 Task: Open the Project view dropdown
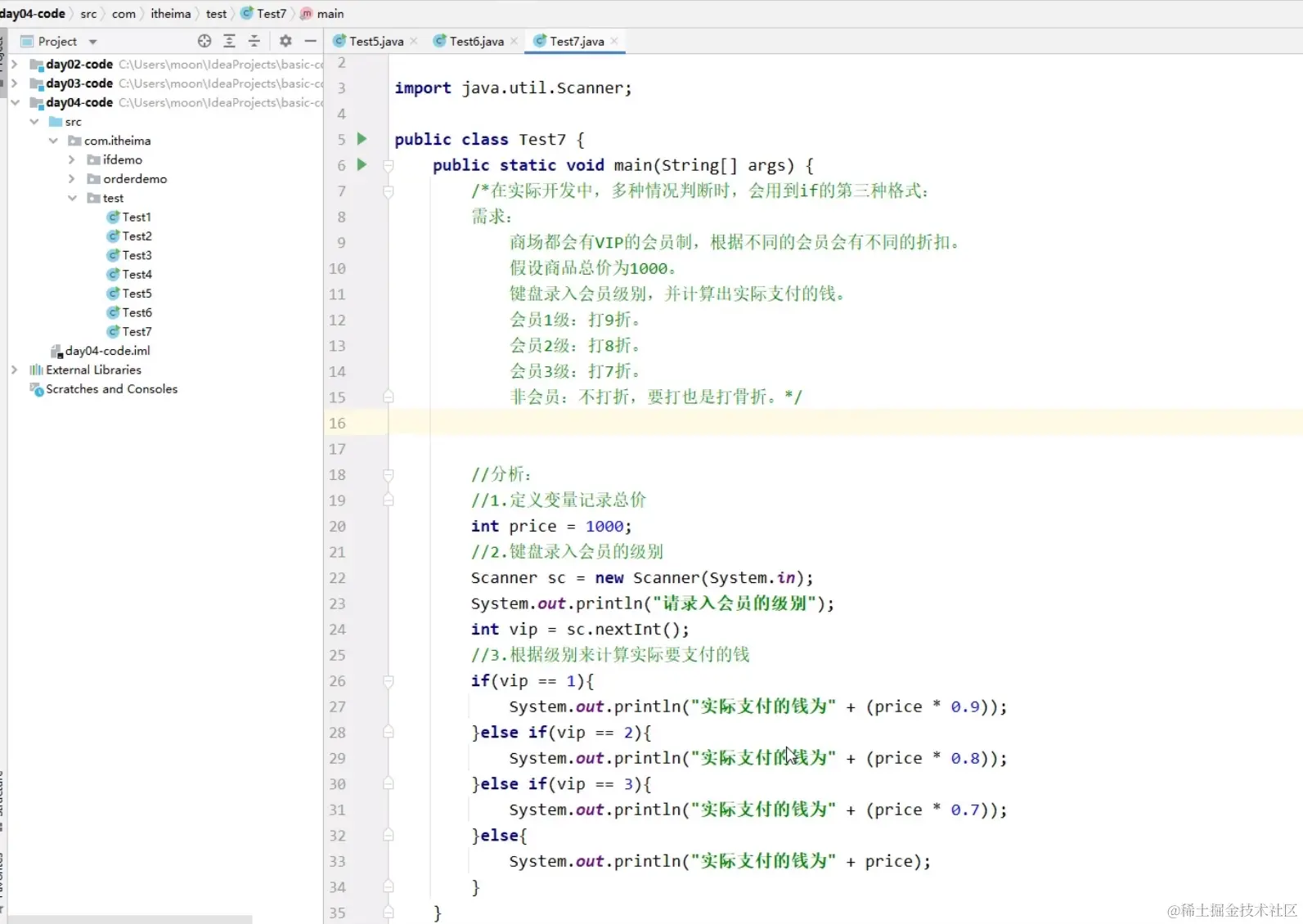coord(92,42)
